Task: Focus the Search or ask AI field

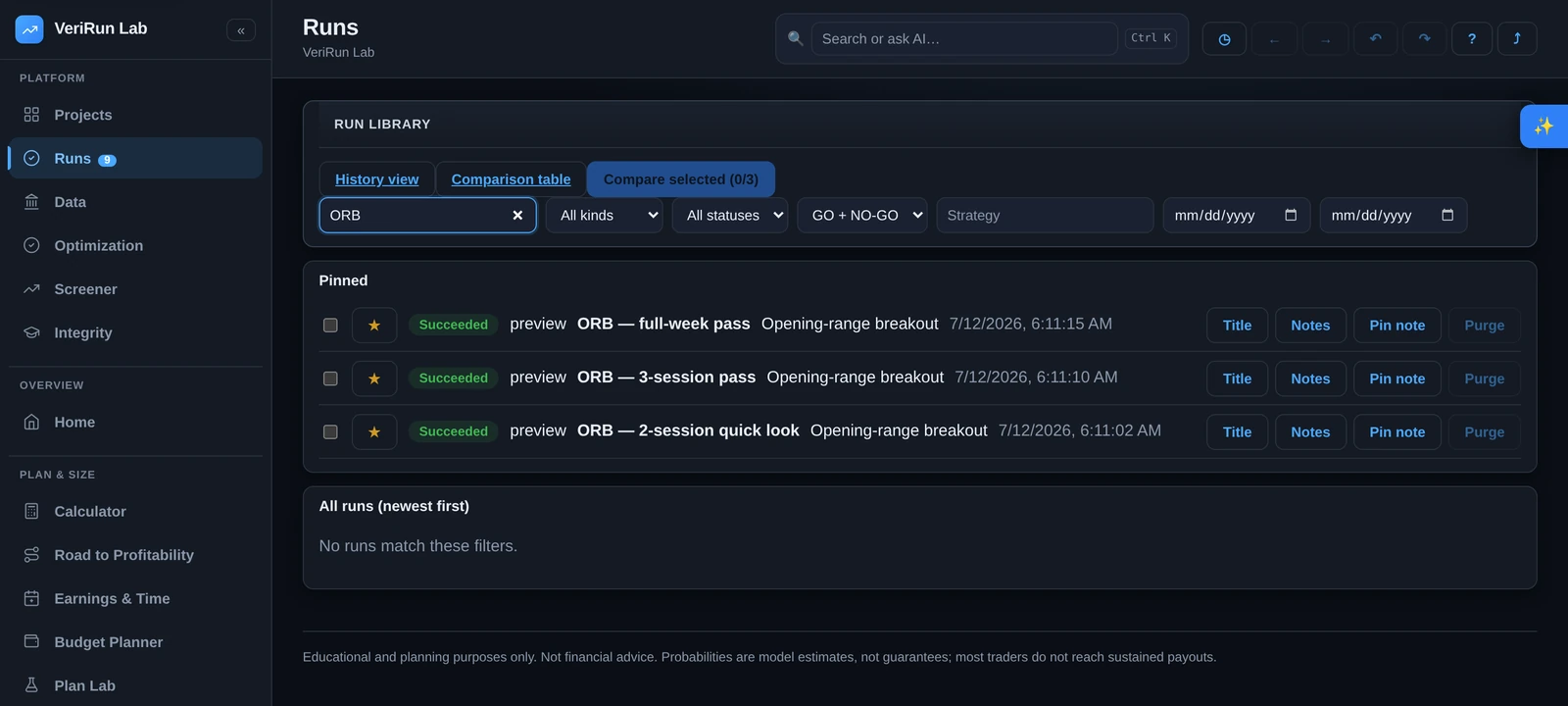Action: click(x=964, y=38)
